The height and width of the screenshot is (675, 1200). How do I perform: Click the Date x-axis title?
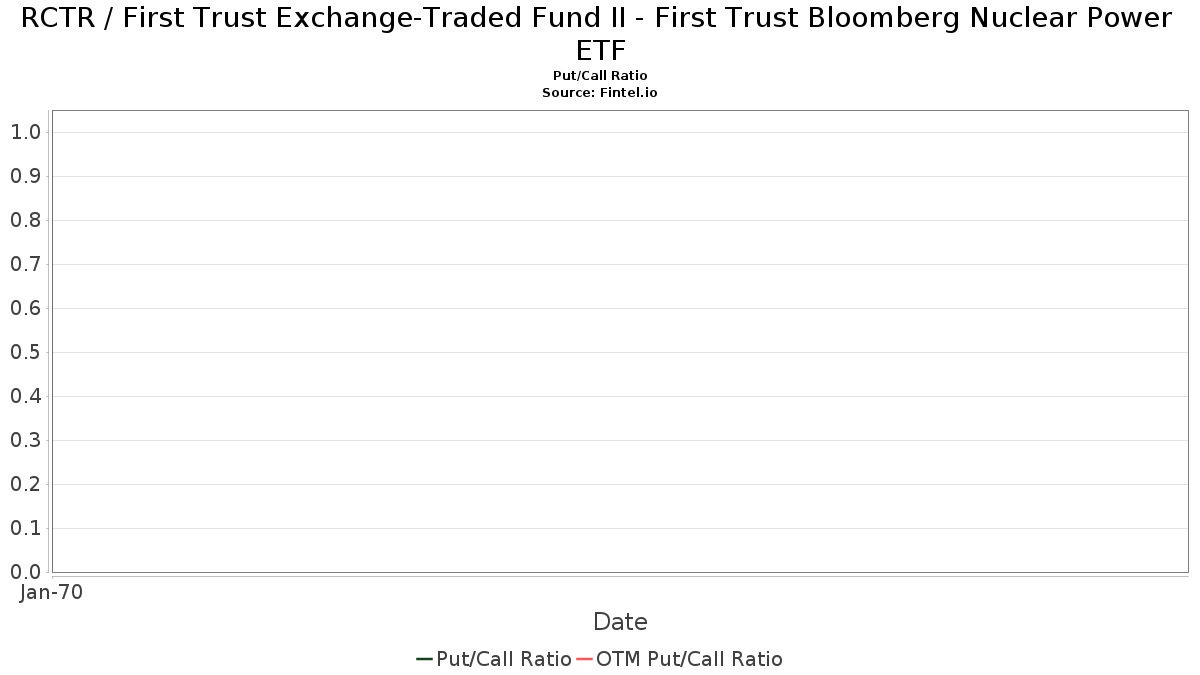pyautogui.click(x=620, y=622)
